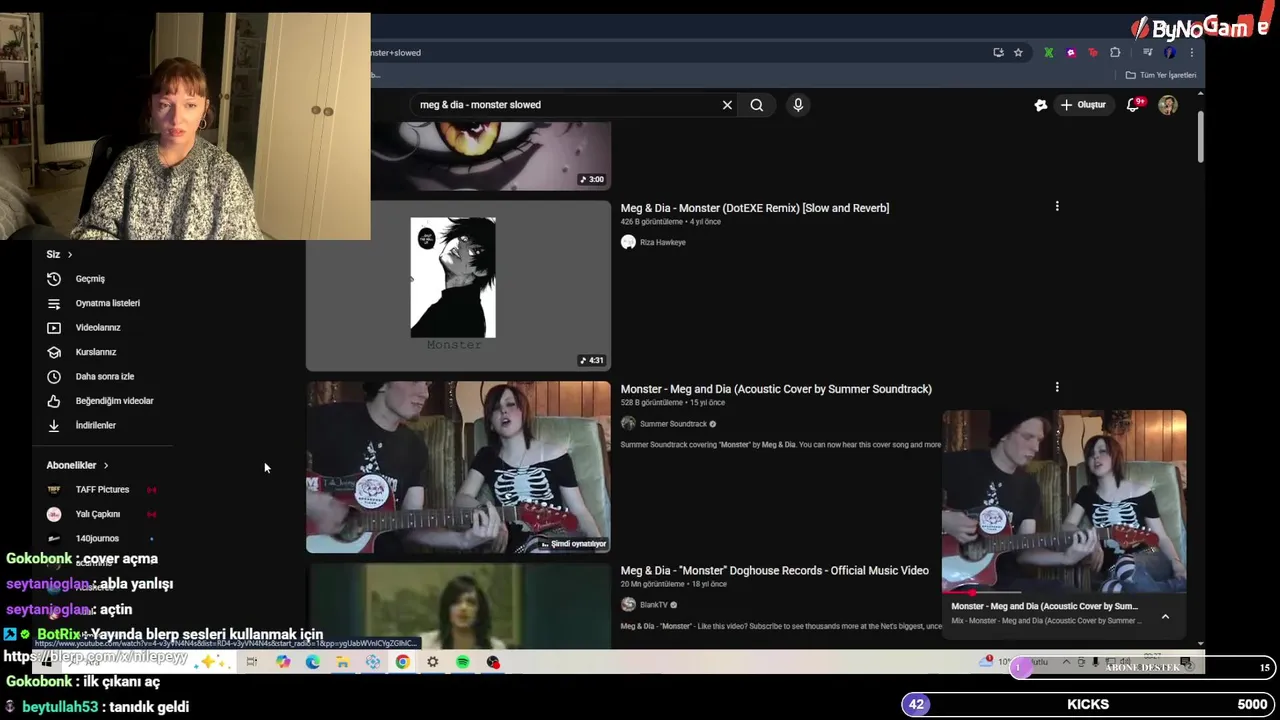Image resolution: width=1280 pixels, height=720 pixels.
Task: Click the miniplayer video preview
Action: click(x=1064, y=500)
